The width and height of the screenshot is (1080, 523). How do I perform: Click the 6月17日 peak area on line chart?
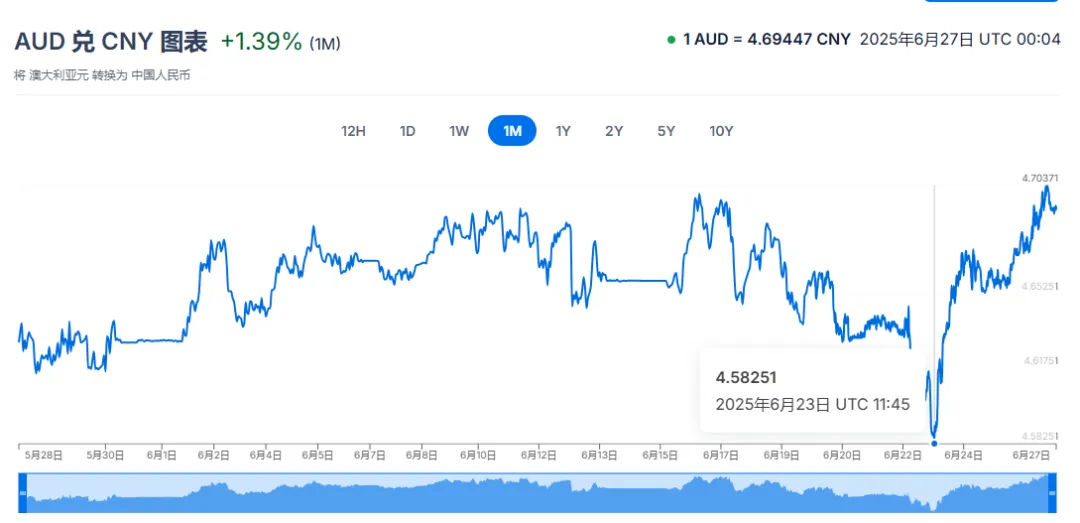698,200
